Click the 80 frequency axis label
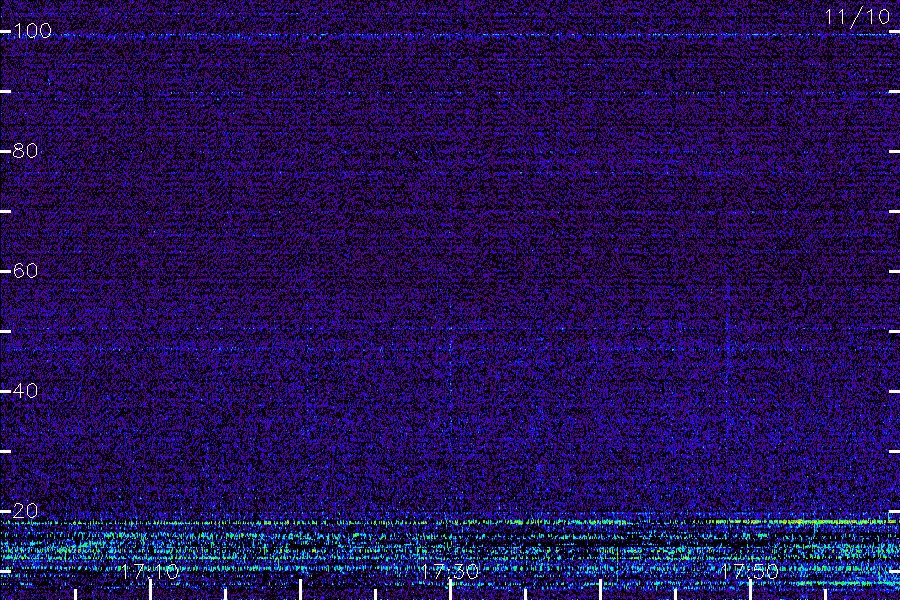 25,150
